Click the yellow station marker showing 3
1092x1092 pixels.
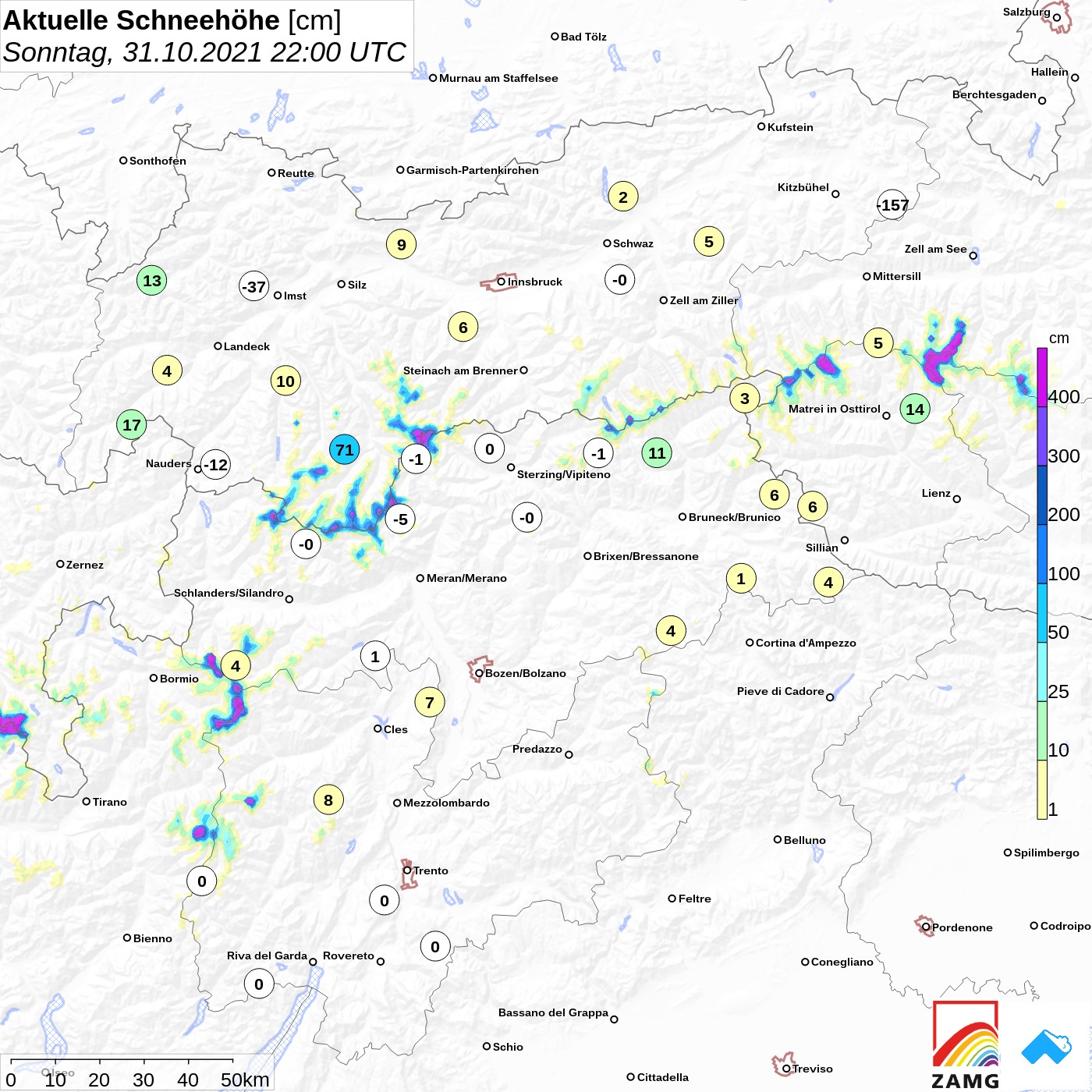coord(745,399)
